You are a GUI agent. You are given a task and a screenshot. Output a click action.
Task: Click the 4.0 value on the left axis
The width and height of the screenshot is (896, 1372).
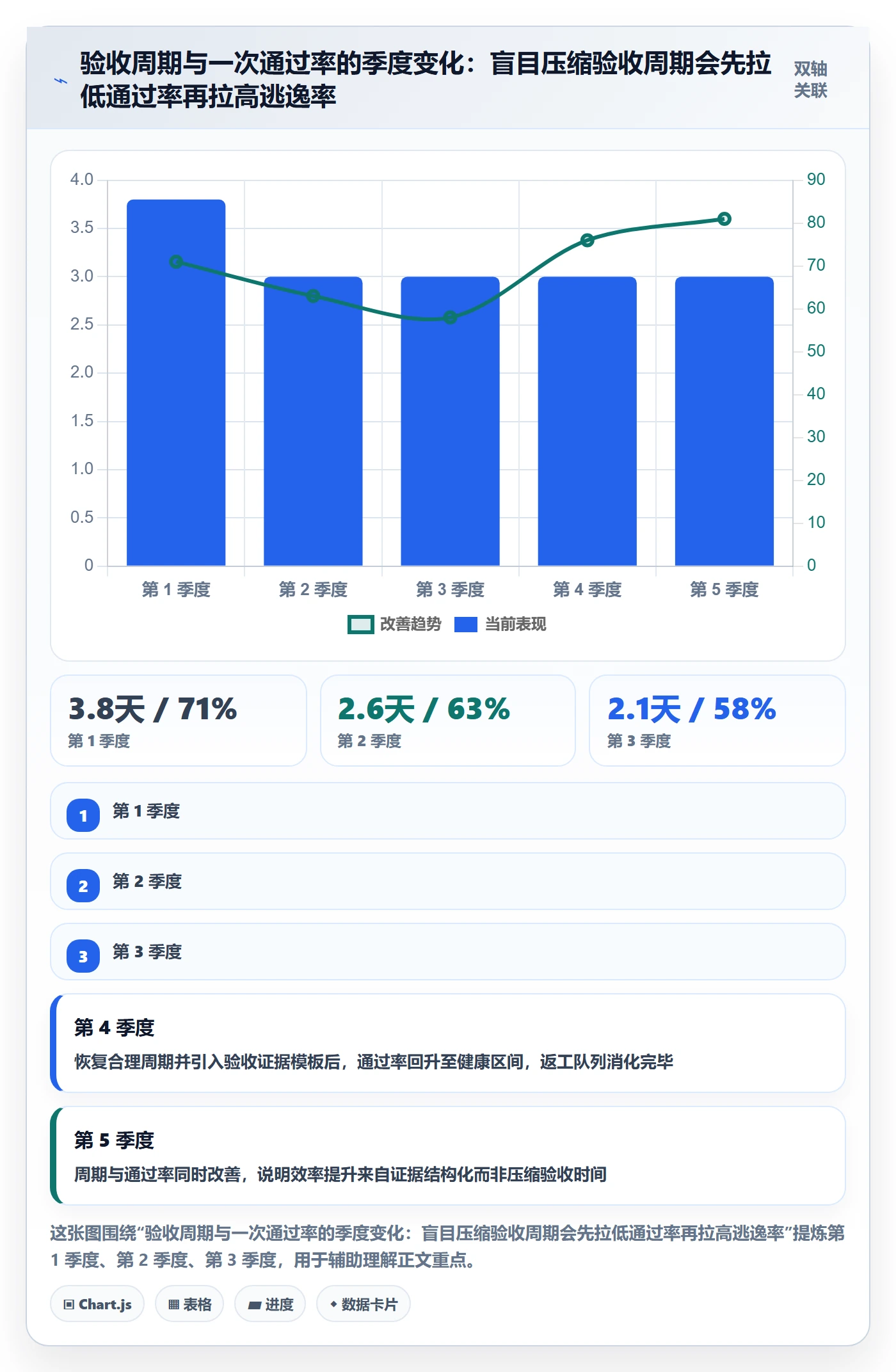(x=82, y=179)
